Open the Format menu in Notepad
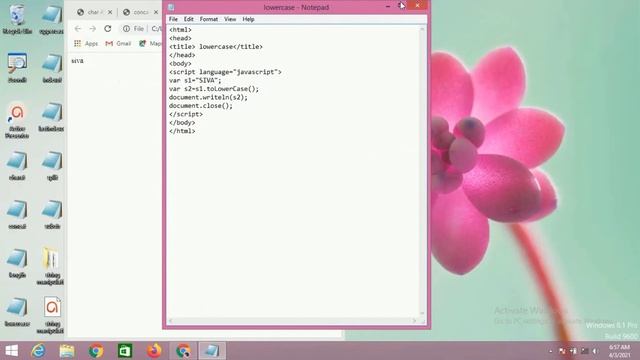 (209, 19)
